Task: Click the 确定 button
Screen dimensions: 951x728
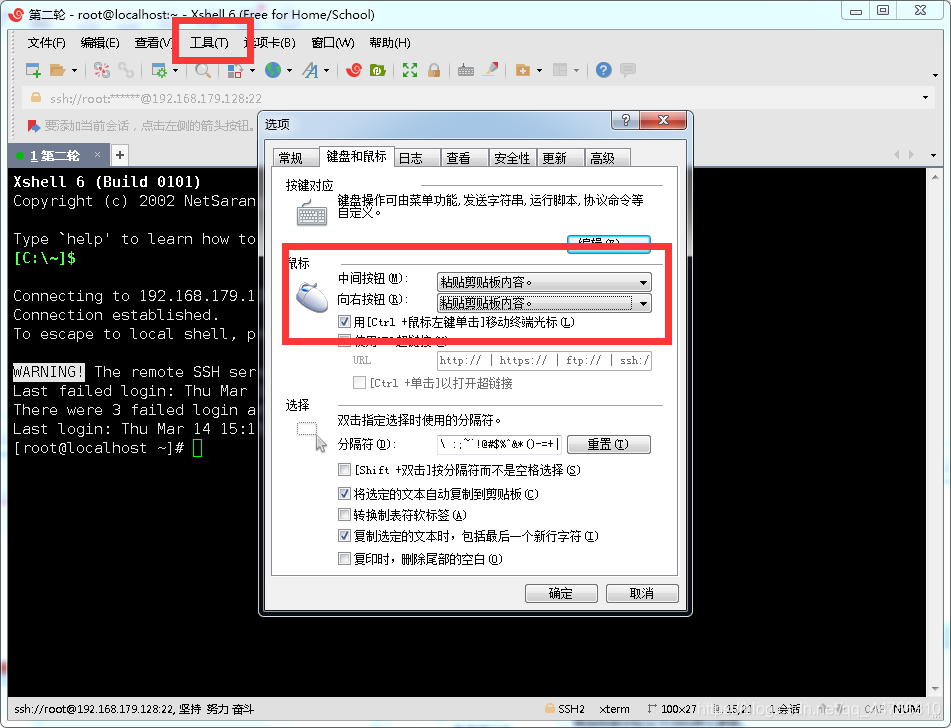Action: point(561,593)
